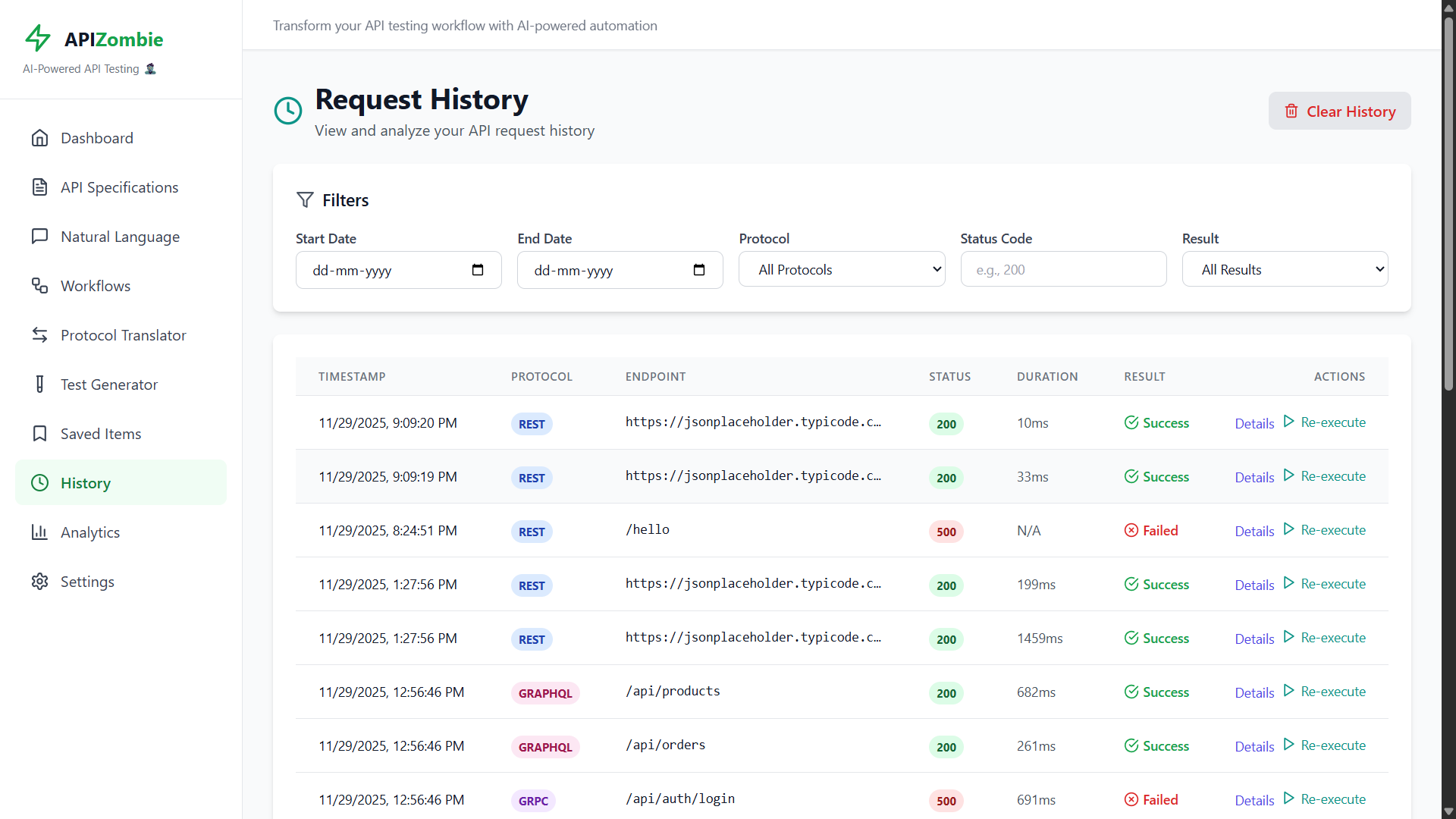The height and width of the screenshot is (819, 1456).
Task: Open the End Date calendar picker icon
Action: 699,270
